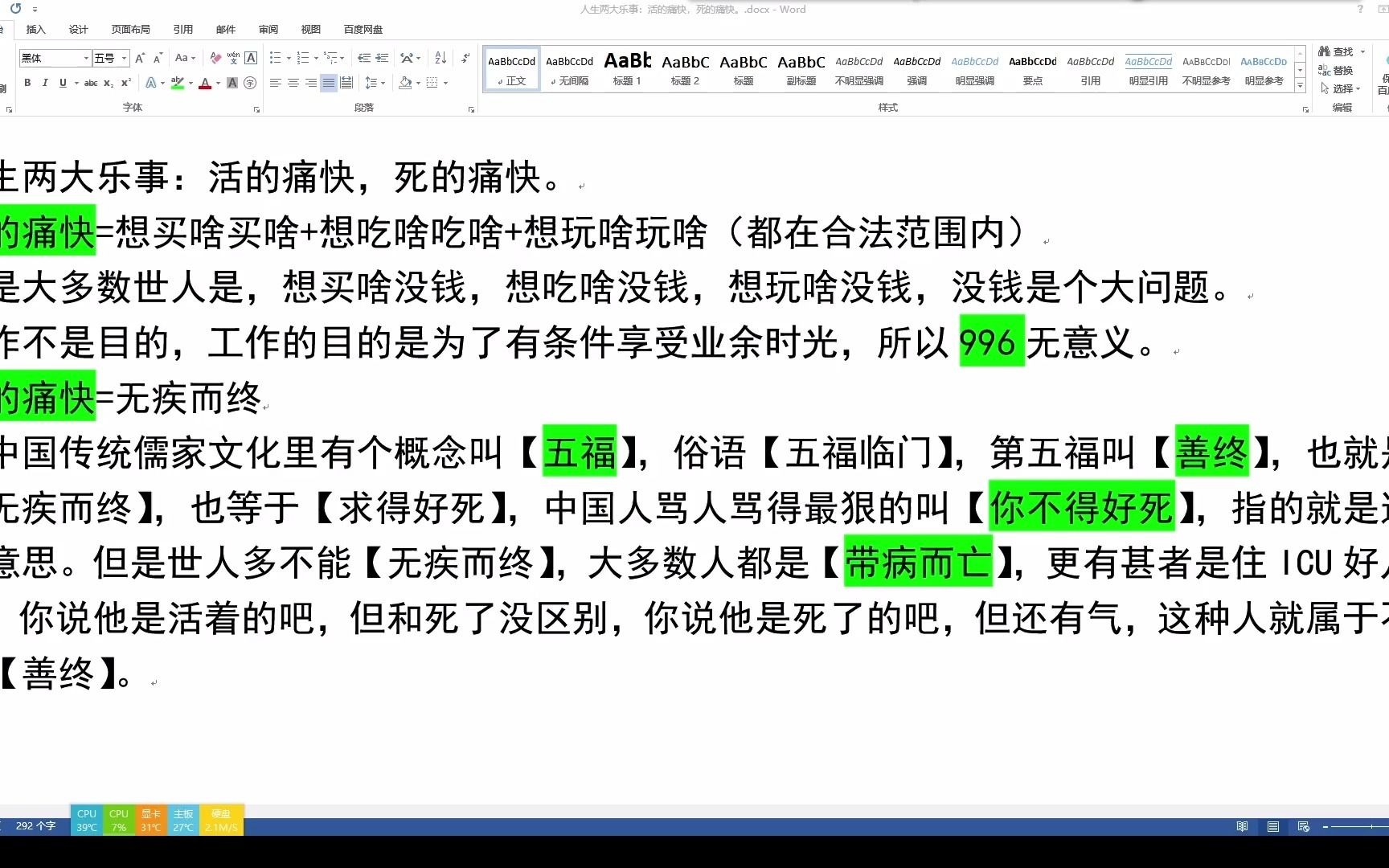This screenshot has width=1389, height=868.
Task: Switch to read mode view in the status bar
Action: coord(1242,826)
